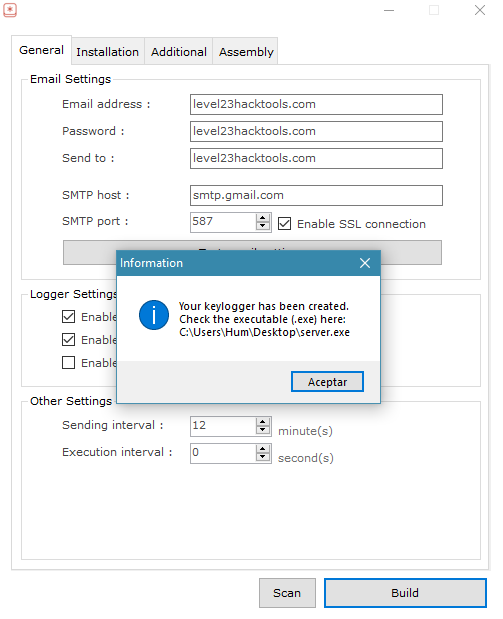The image size is (503, 619).
Task: Close the main application window
Action: click(x=480, y=10)
